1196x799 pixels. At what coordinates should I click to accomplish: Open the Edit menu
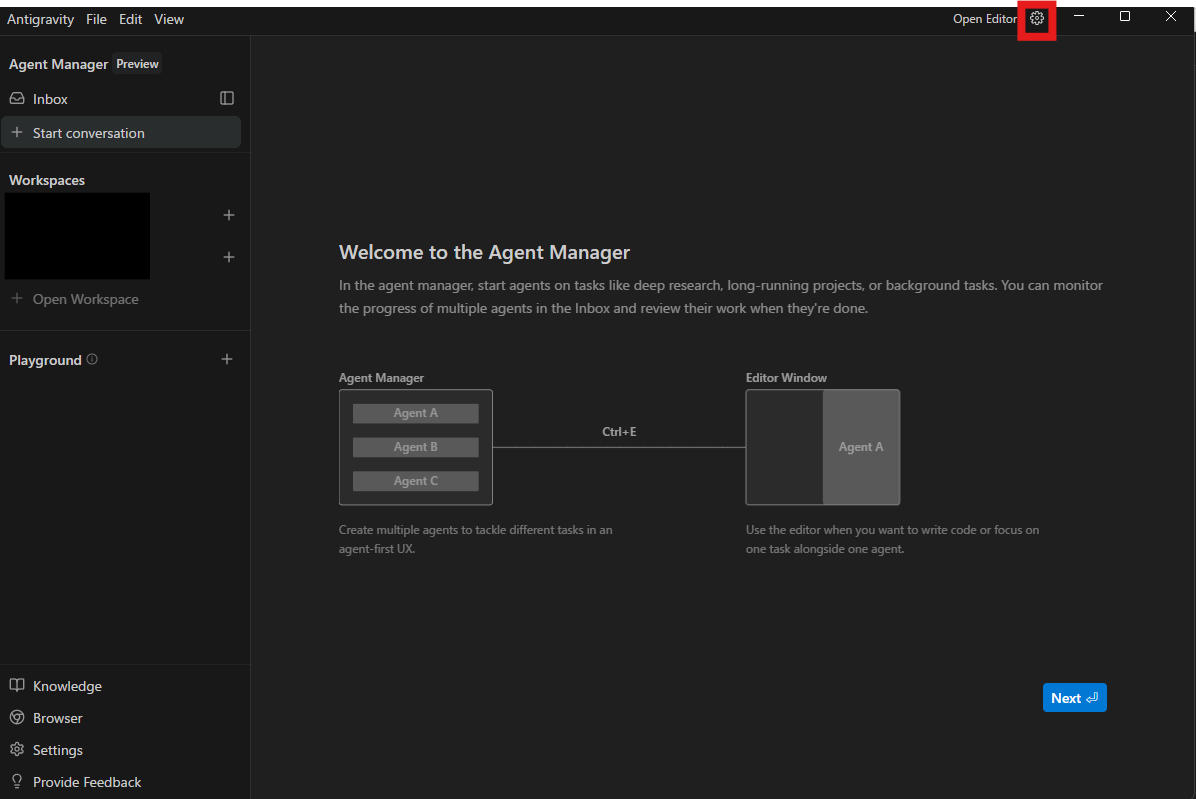pyautogui.click(x=130, y=19)
